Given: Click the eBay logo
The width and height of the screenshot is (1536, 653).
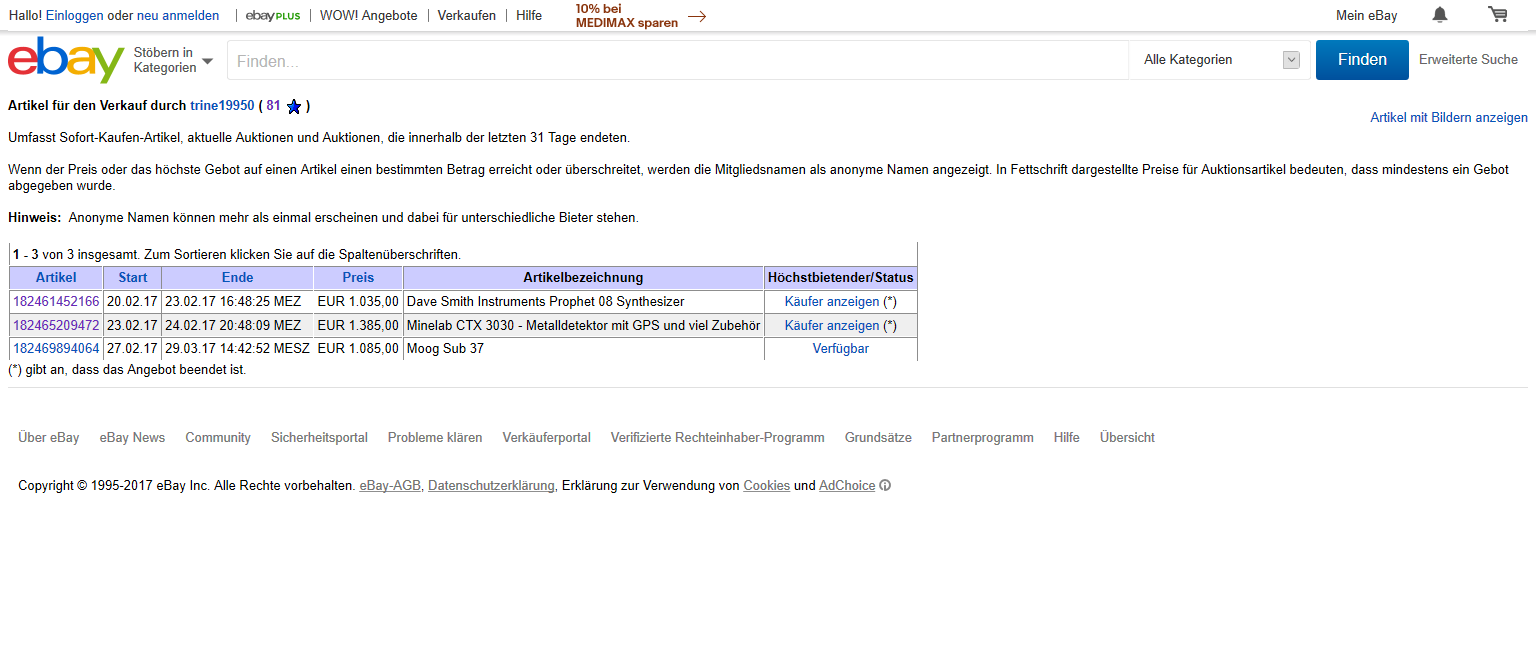Looking at the screenshot, I should 66,60.
